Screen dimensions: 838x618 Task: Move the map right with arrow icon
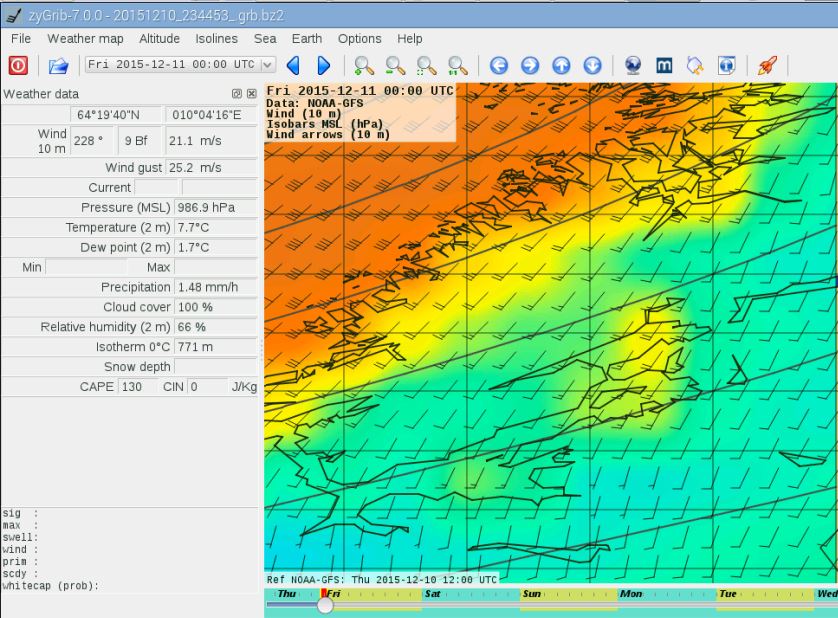530,65
